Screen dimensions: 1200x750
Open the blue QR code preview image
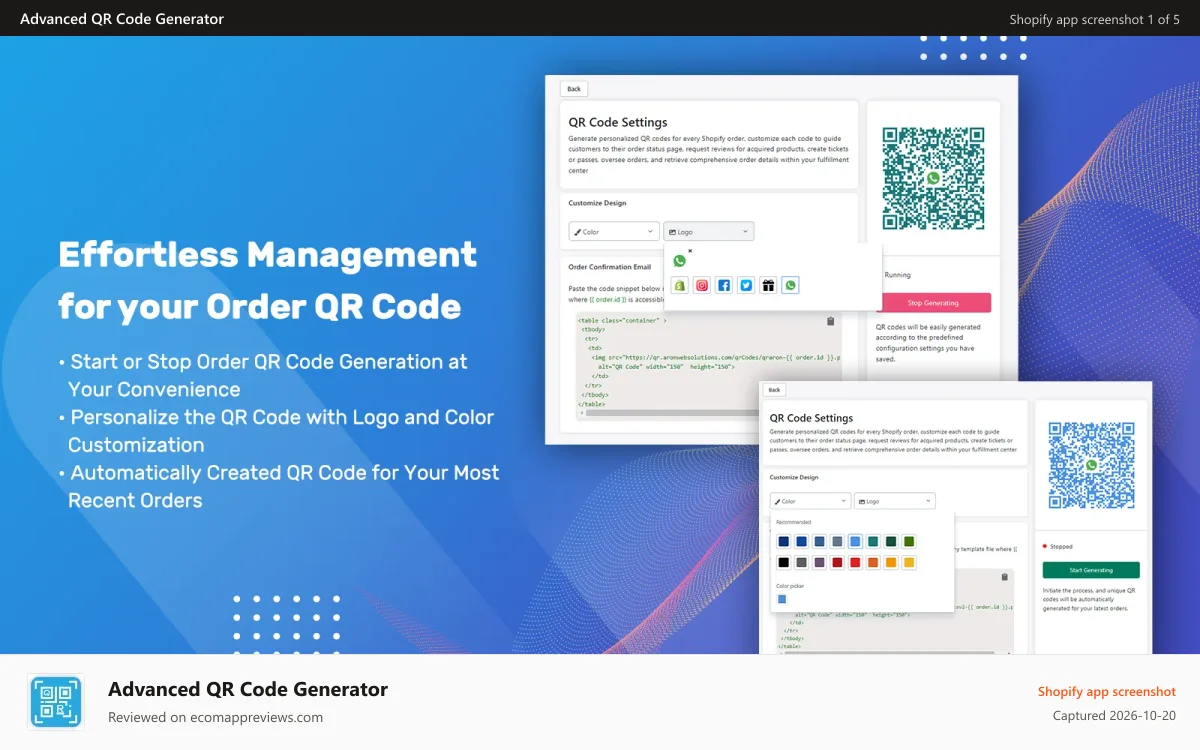point(1091,464)
